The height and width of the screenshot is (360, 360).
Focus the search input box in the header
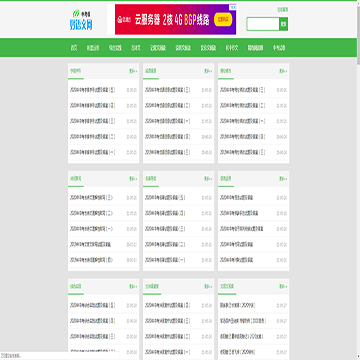tap(263, 24)
